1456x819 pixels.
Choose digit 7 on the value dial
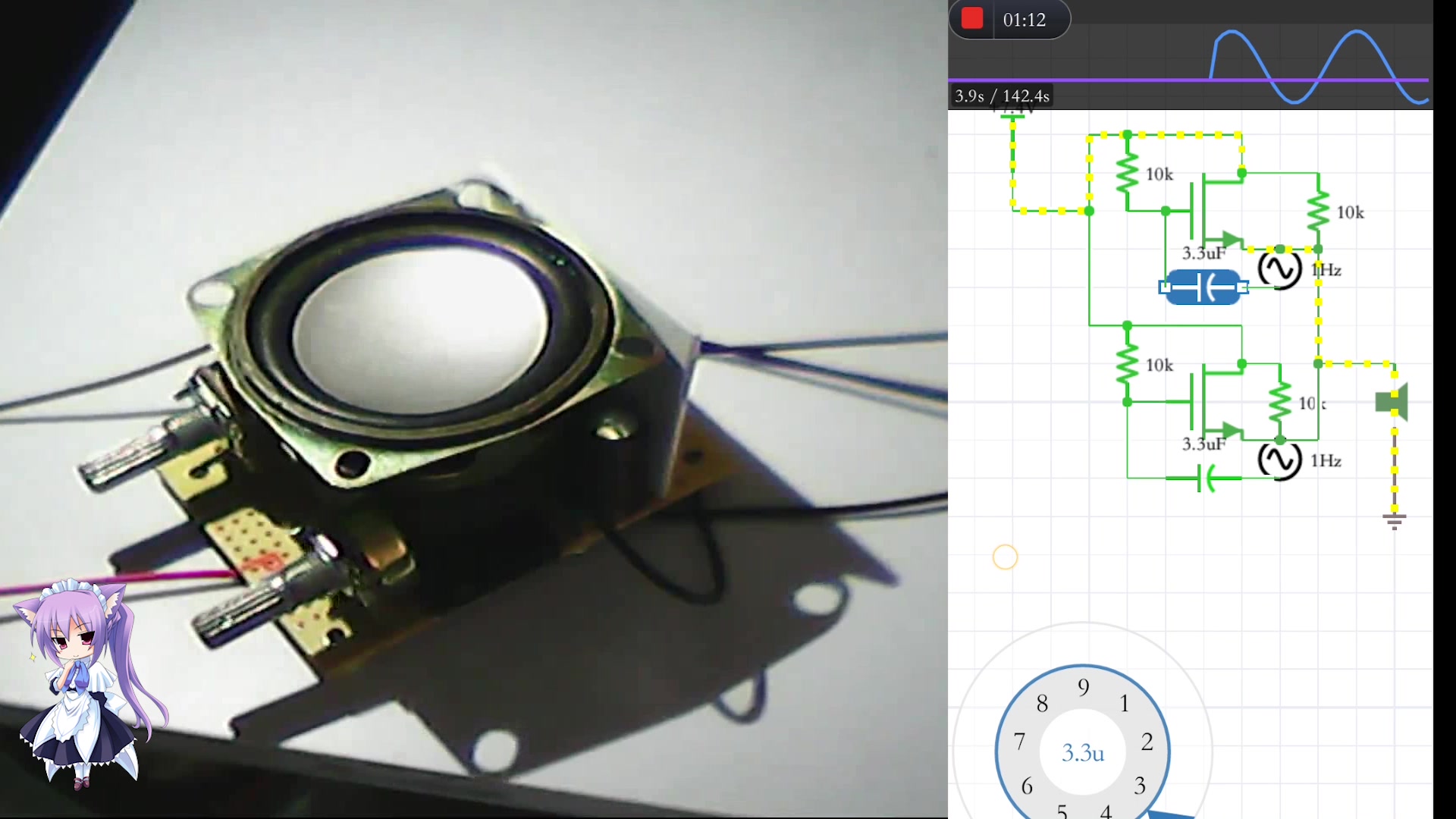tap(1019, 741)
